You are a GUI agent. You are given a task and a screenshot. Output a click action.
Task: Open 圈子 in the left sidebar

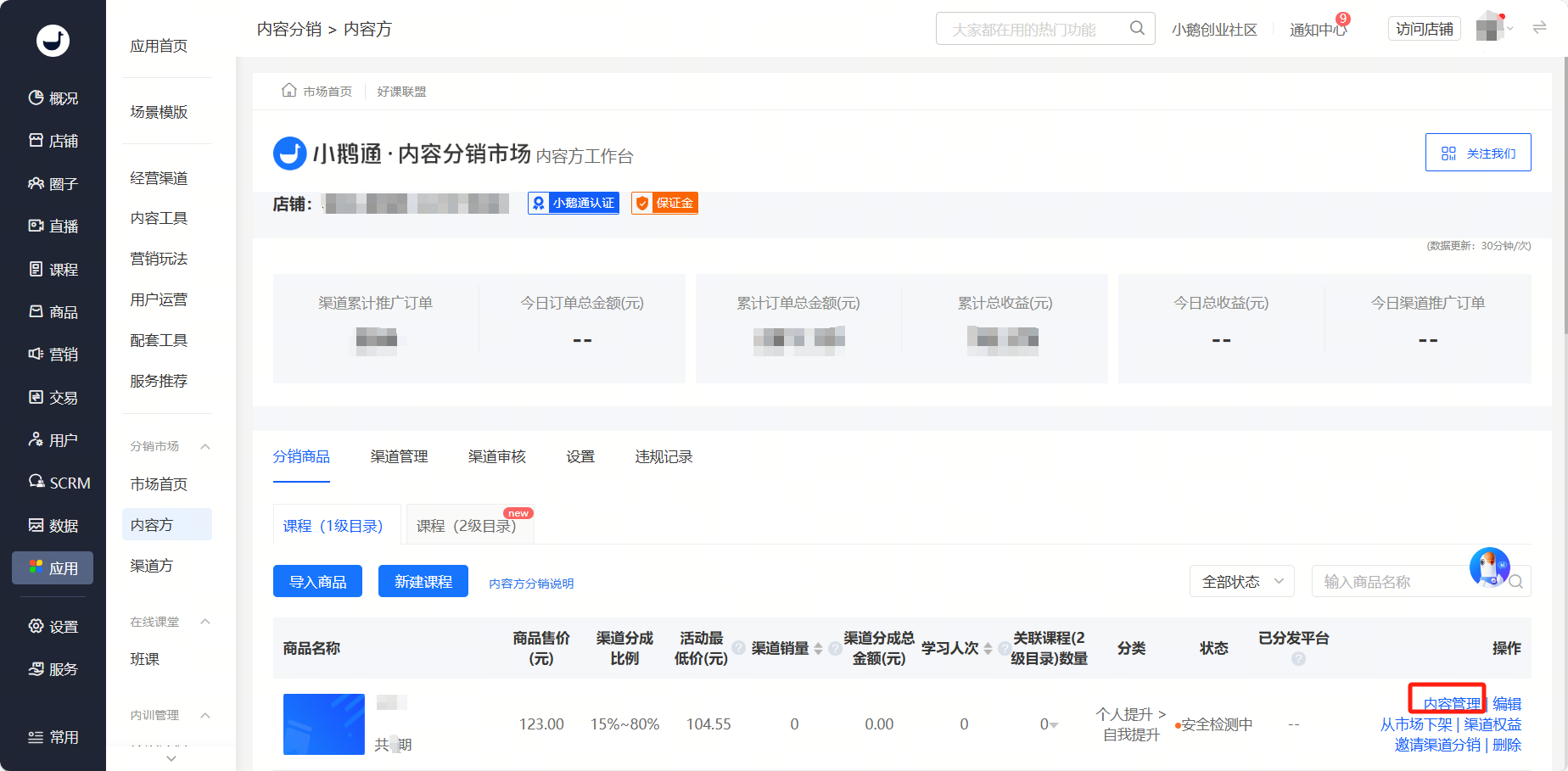point(53,183)
